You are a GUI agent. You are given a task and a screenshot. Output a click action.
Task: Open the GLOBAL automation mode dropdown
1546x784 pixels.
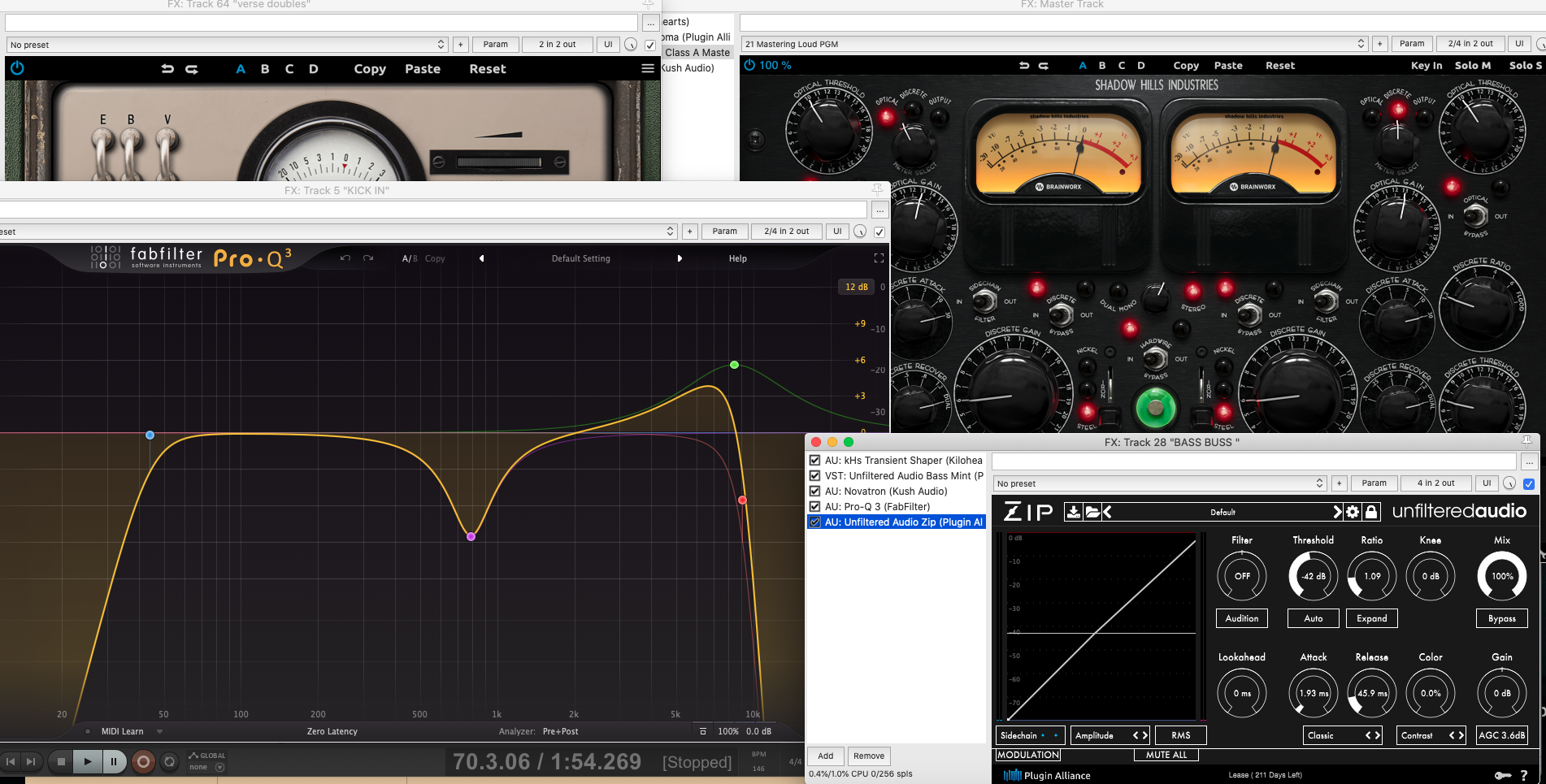click(x=219, y=767)
